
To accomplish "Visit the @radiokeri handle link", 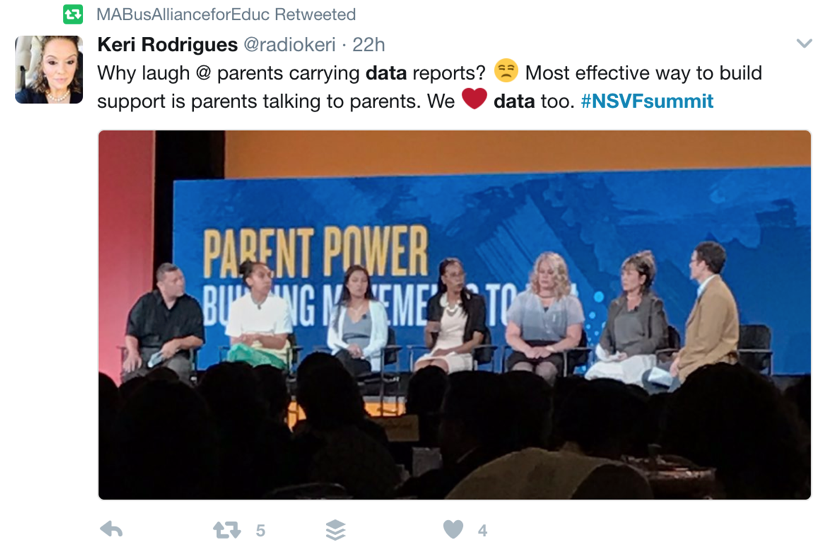I will [290, 44].
